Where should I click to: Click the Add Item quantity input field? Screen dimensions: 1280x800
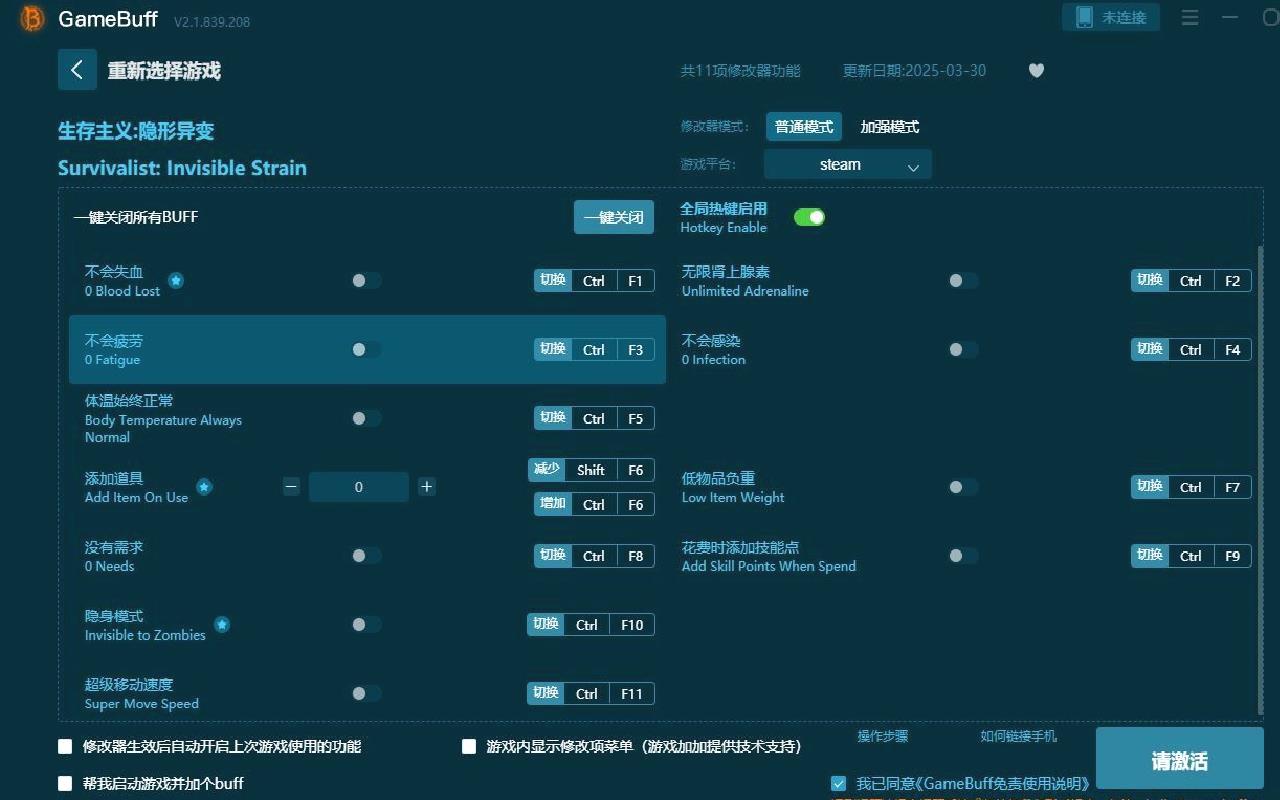(x=359, y=487)
